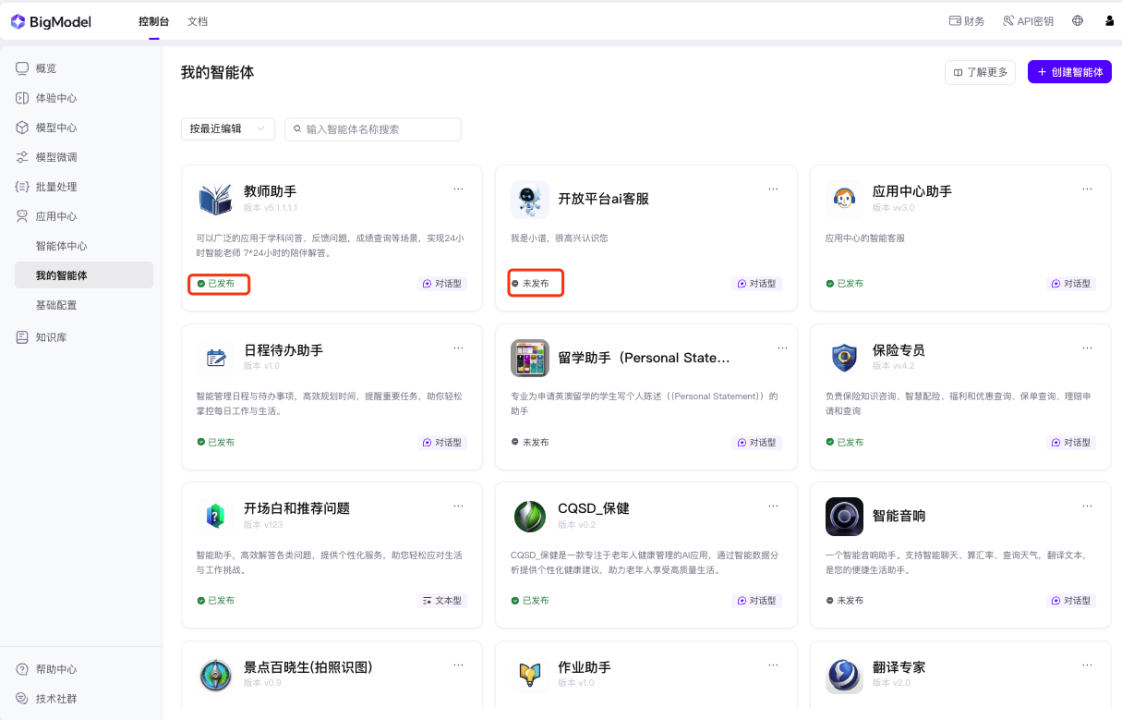Click the 应用中心助手 headset icon

click(x=844, y=199)
